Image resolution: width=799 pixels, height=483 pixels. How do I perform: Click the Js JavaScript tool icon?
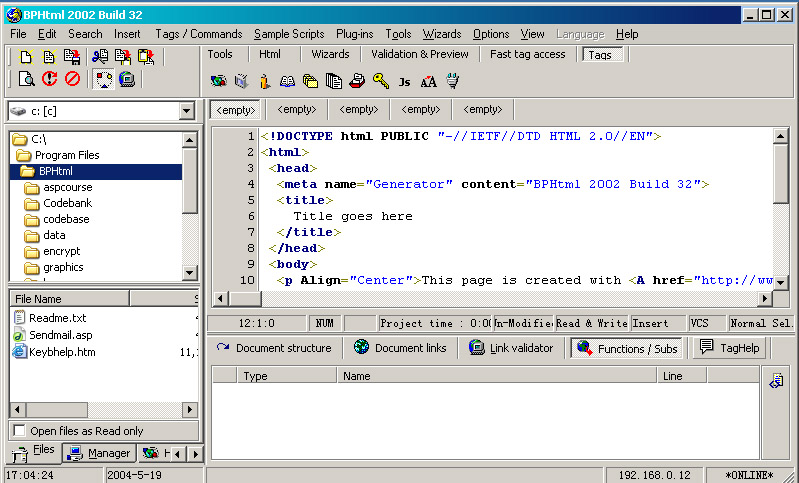click(405, 82)
